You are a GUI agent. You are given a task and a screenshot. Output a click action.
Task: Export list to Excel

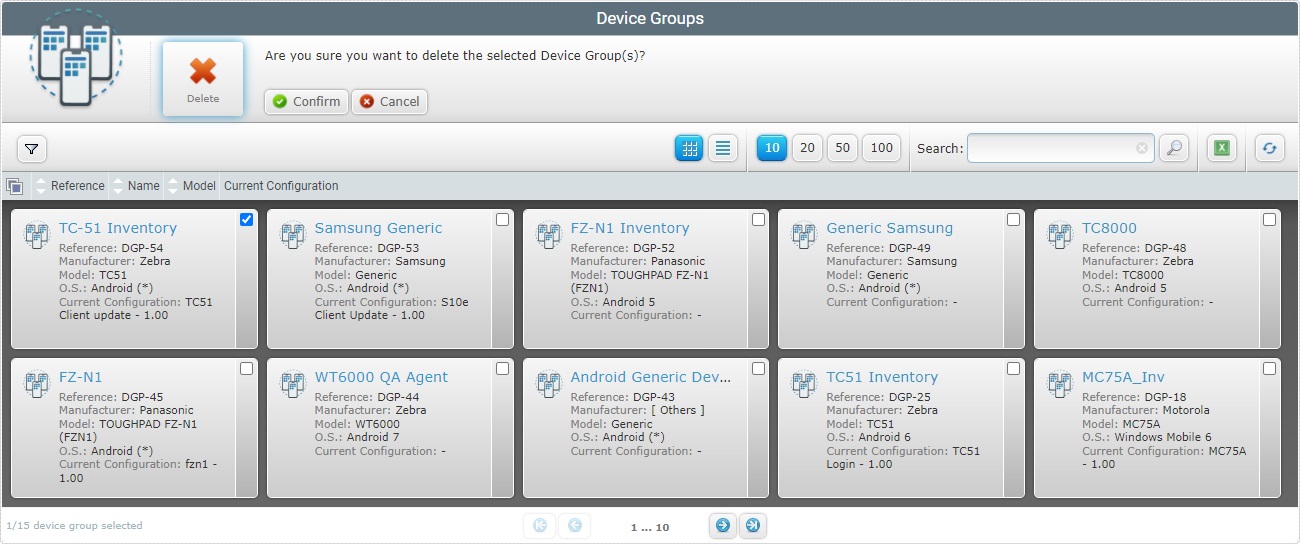1221,148
